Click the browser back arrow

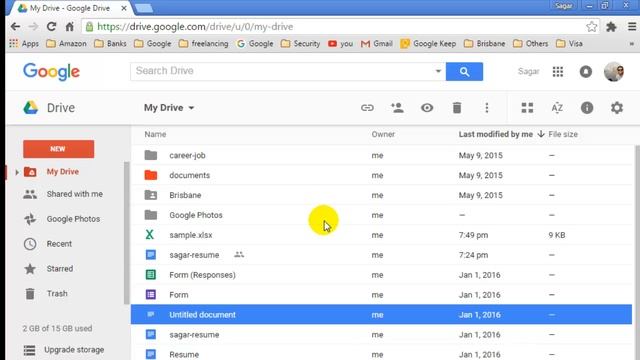coord(16,27)
